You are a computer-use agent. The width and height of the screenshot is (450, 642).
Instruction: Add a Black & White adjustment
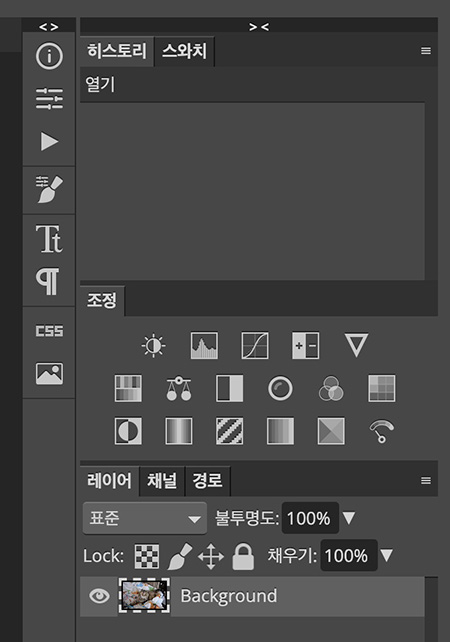[229, 388]
